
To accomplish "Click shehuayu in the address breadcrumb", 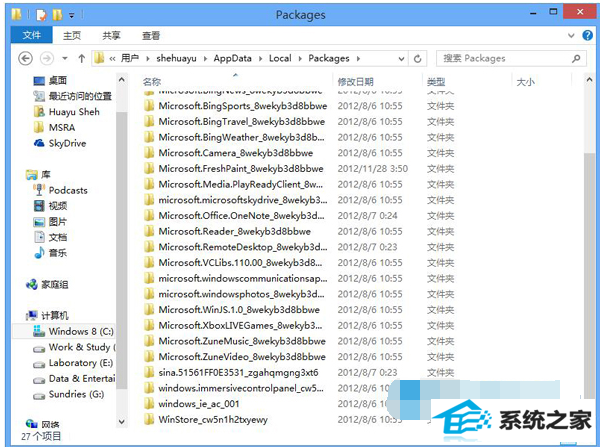I will point(176,59).
